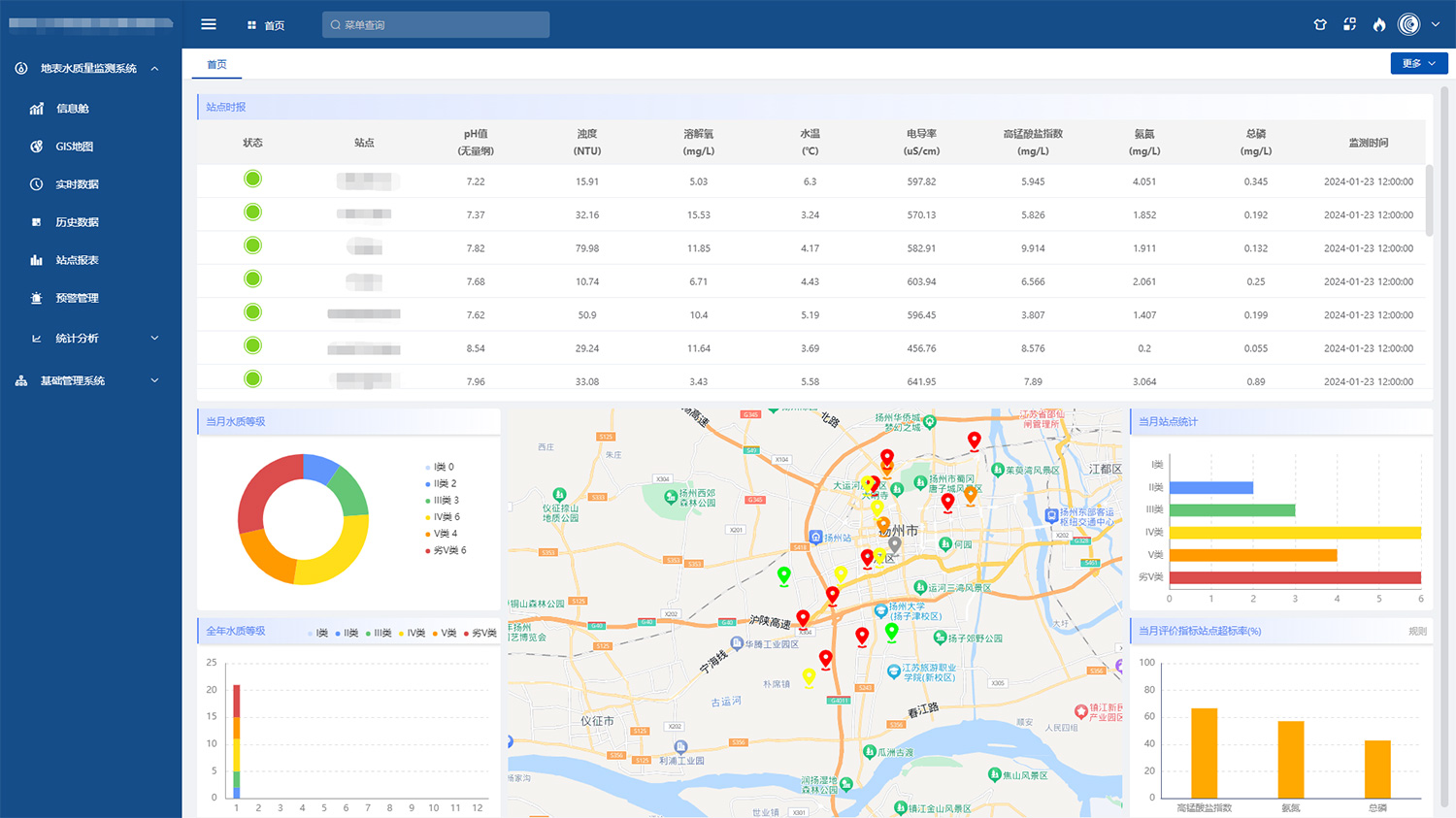Screen dimensions: 1456x818
Task: Open the 更多 dropdown button
Action: (x=1418, y=63)
